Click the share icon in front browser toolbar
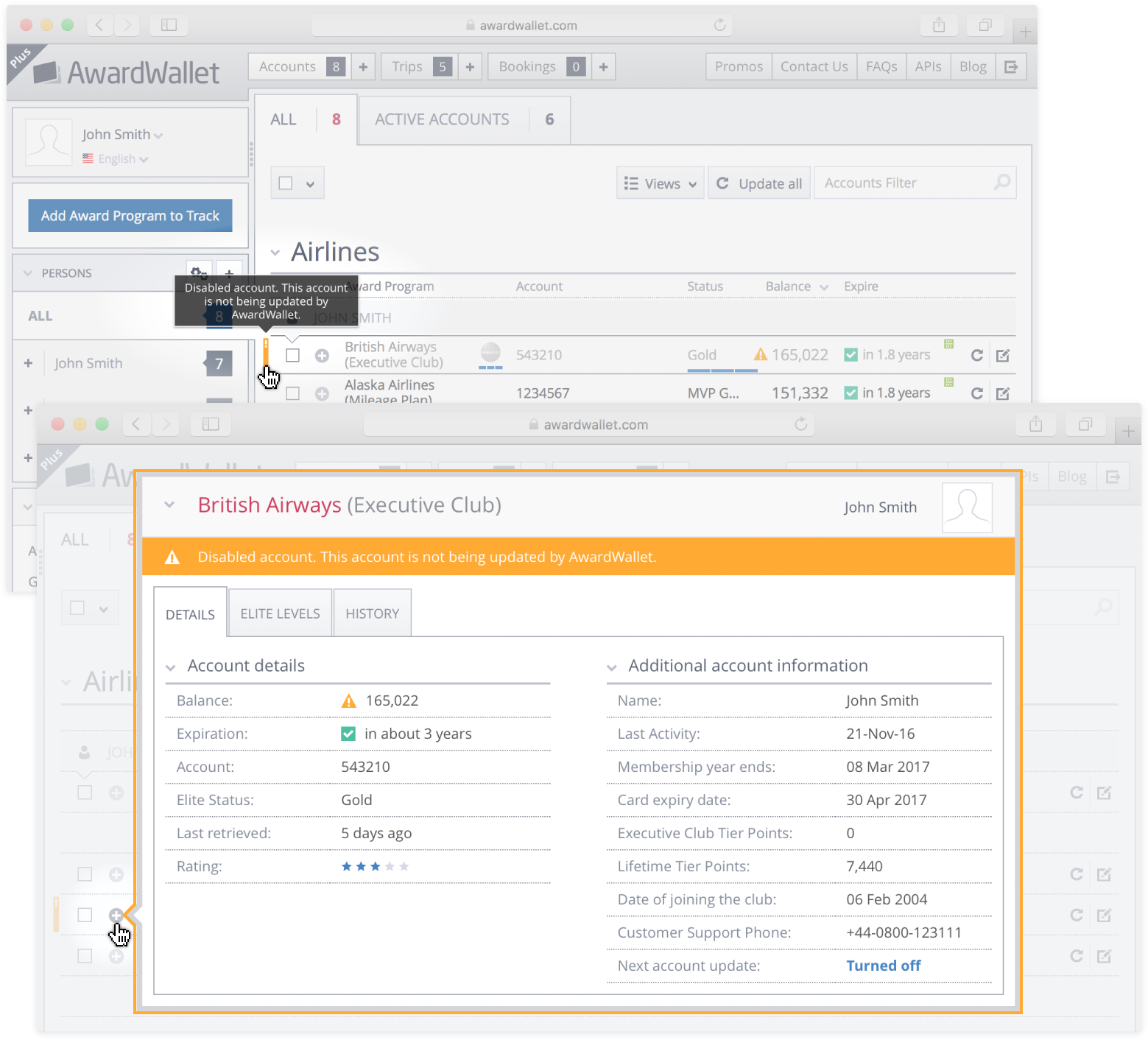Image resolution: width=1148 pixels, height=1040 pixels. coord(1036,424)
